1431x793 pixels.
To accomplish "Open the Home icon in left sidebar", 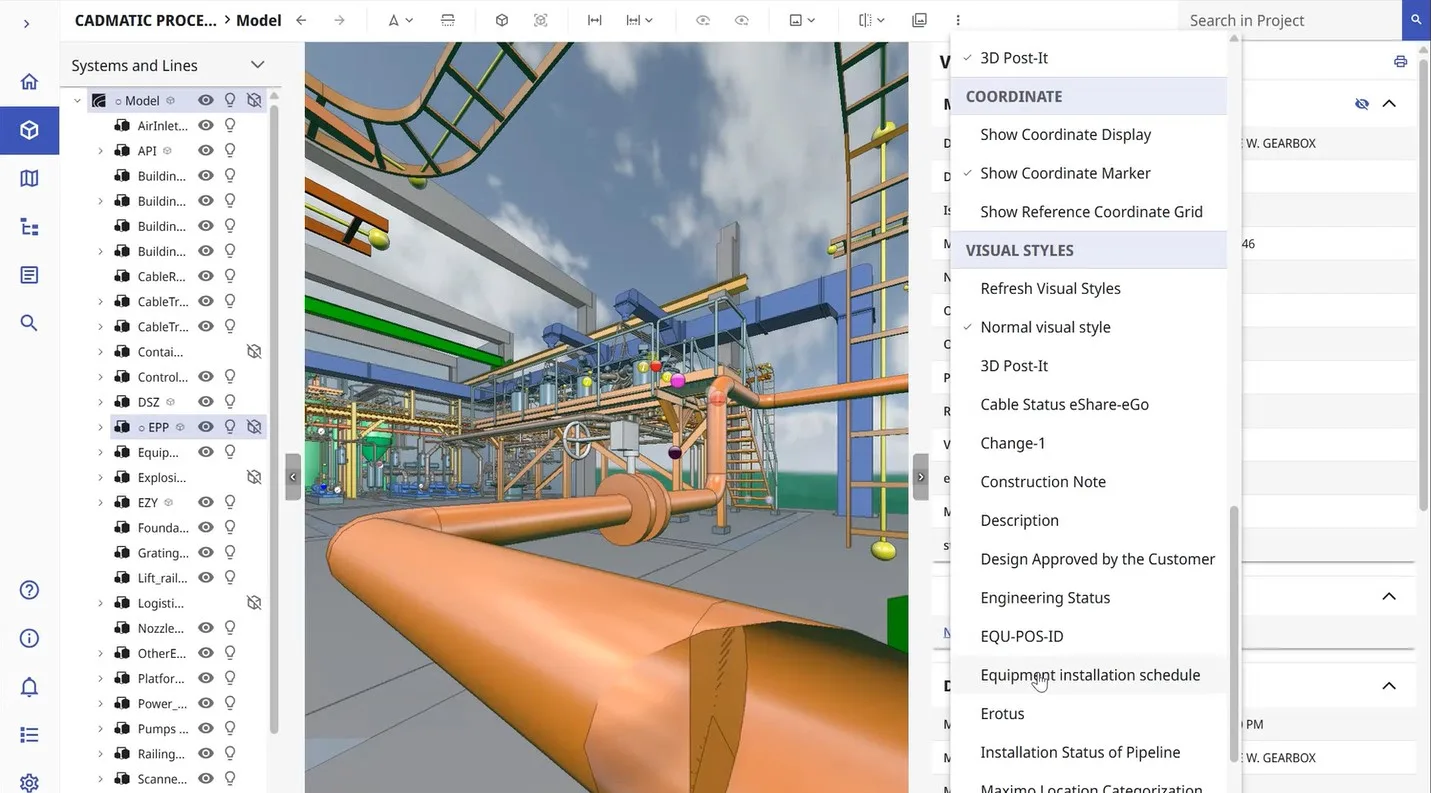I will pyautogui.click(x=29, y=82).
